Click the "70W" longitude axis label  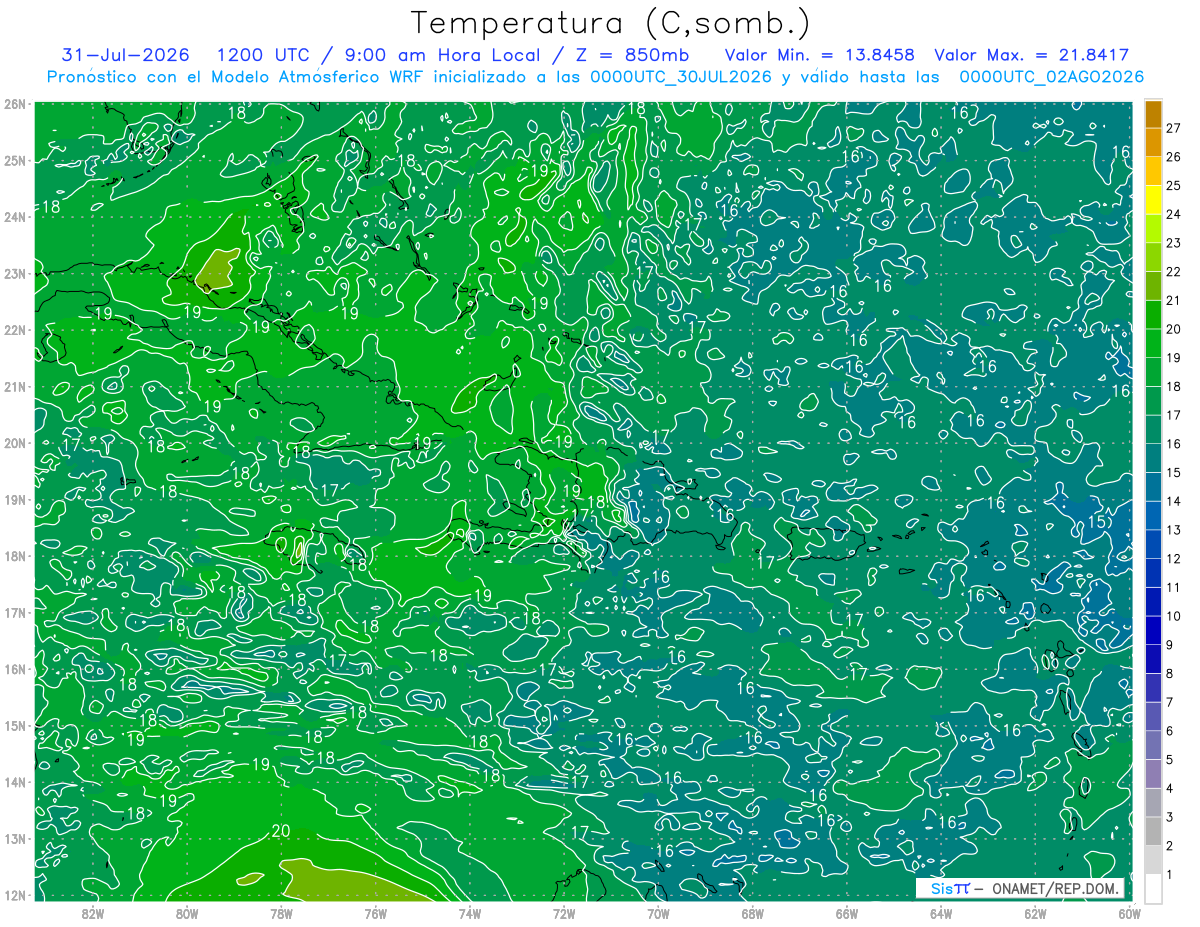[x=658, y=913]
